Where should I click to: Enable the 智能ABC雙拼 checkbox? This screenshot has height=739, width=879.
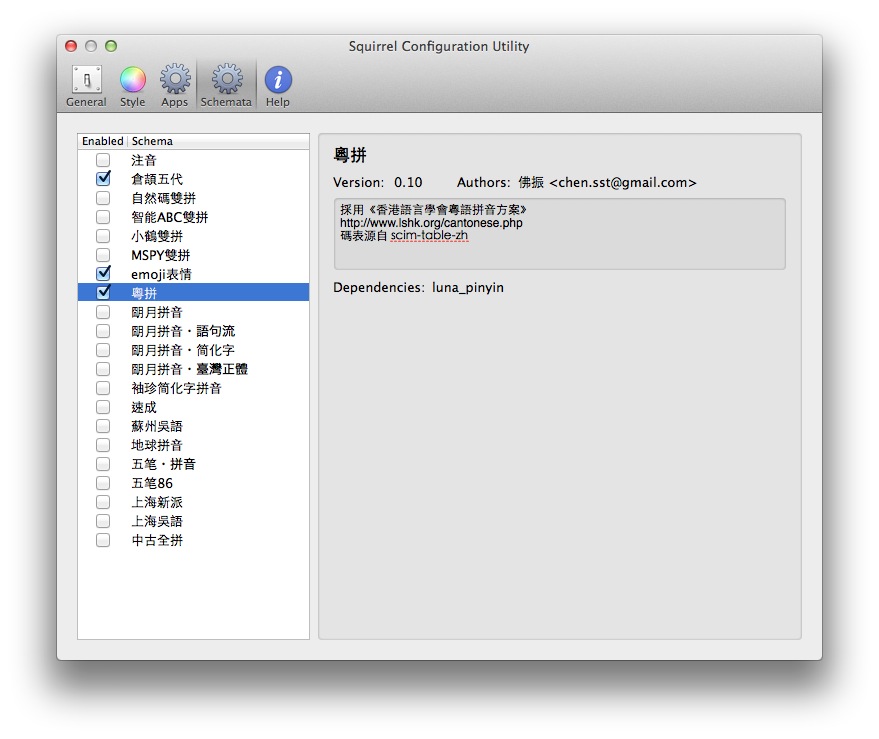pyautogui.click(x=103, y=217)
